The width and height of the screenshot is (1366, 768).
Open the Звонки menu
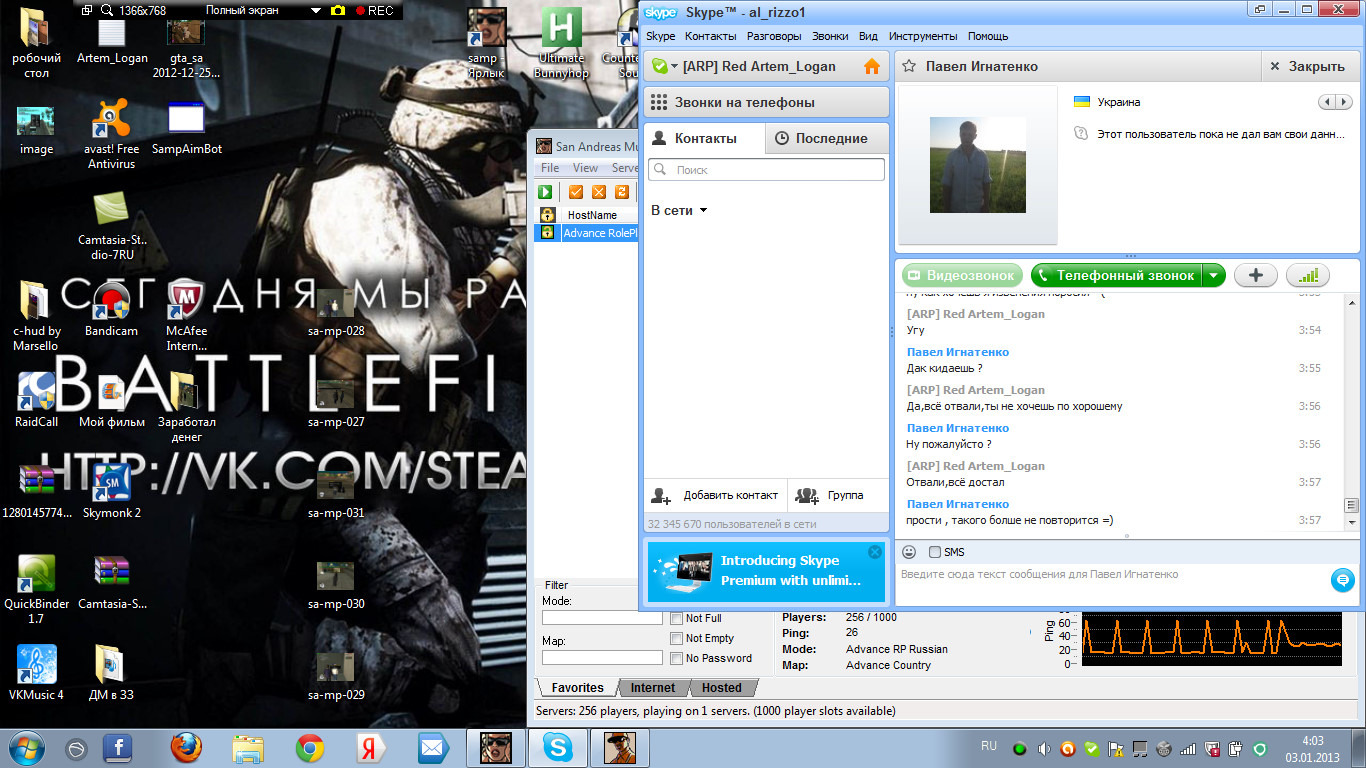point(830,36)
